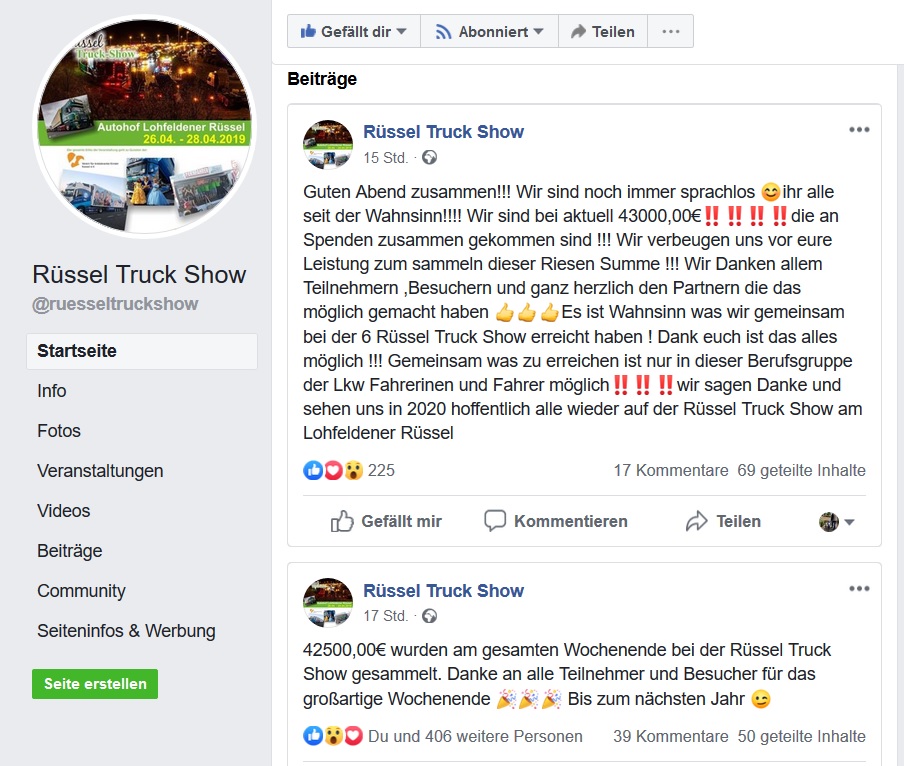Click the globe privacy icon next to 15 Std.
Image resolution: width=904 pixels, height=766 pixels.
tap(430, 157)
